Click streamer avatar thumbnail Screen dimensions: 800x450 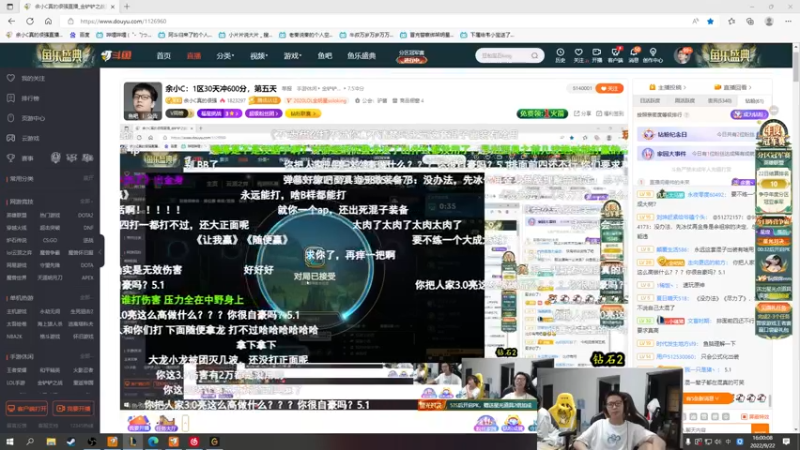pos(143,101)
